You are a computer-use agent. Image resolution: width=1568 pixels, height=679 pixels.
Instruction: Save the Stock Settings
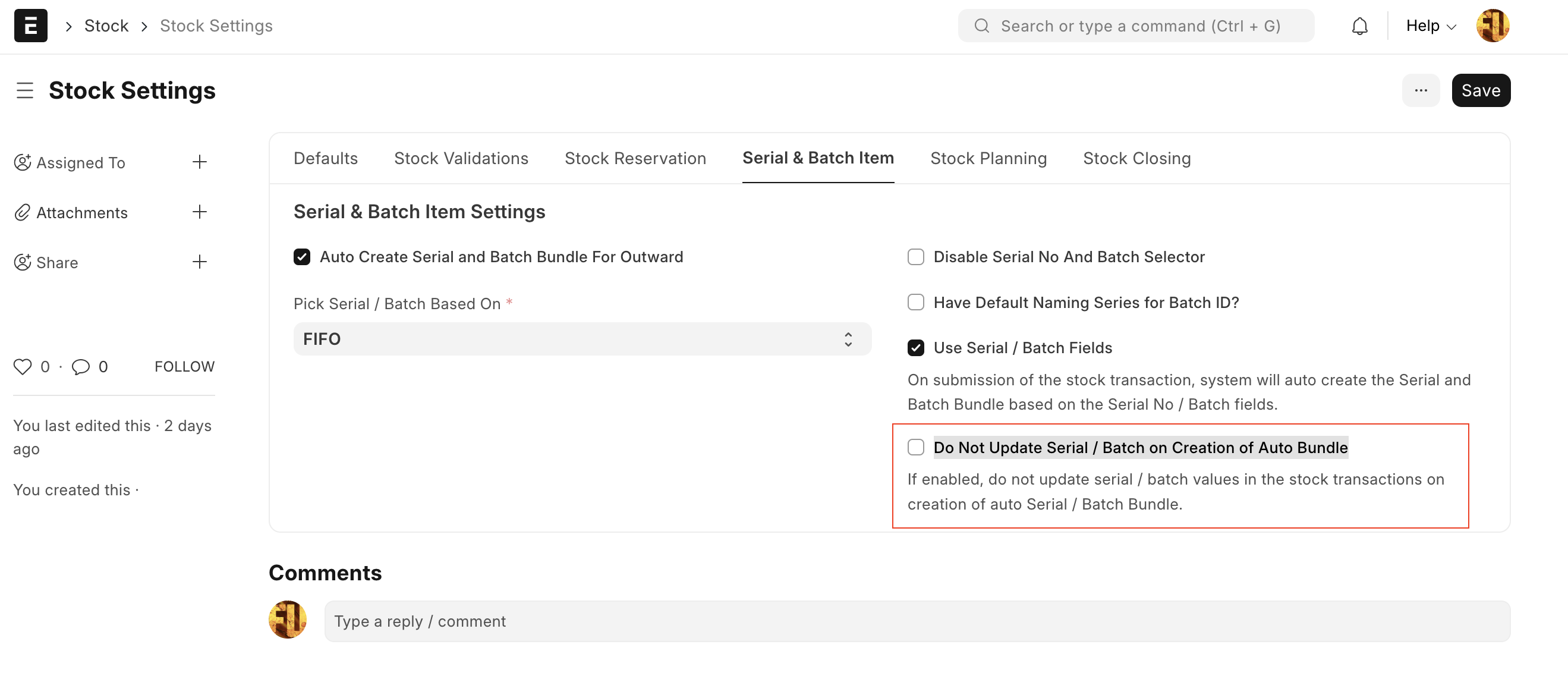(x=1481, y=90)
